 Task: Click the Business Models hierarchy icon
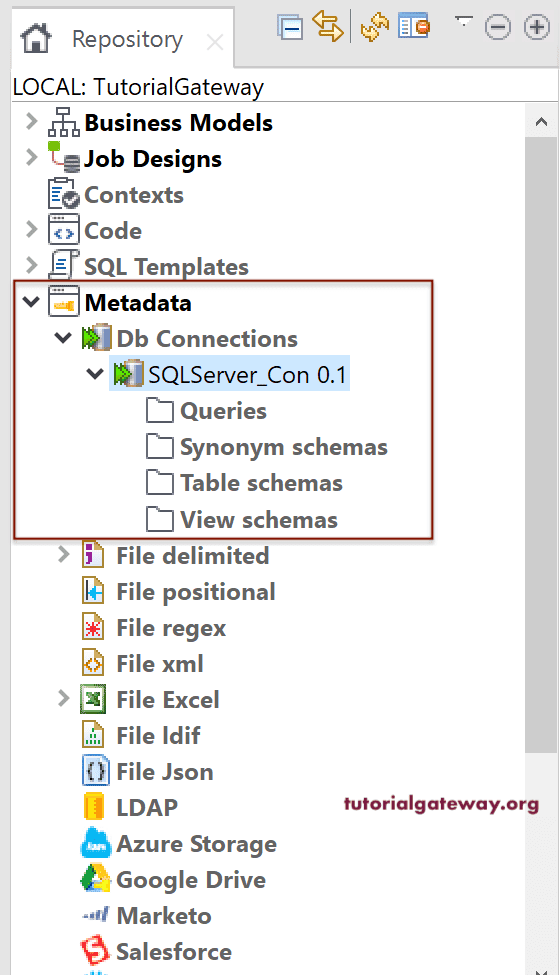pos(64,122)
